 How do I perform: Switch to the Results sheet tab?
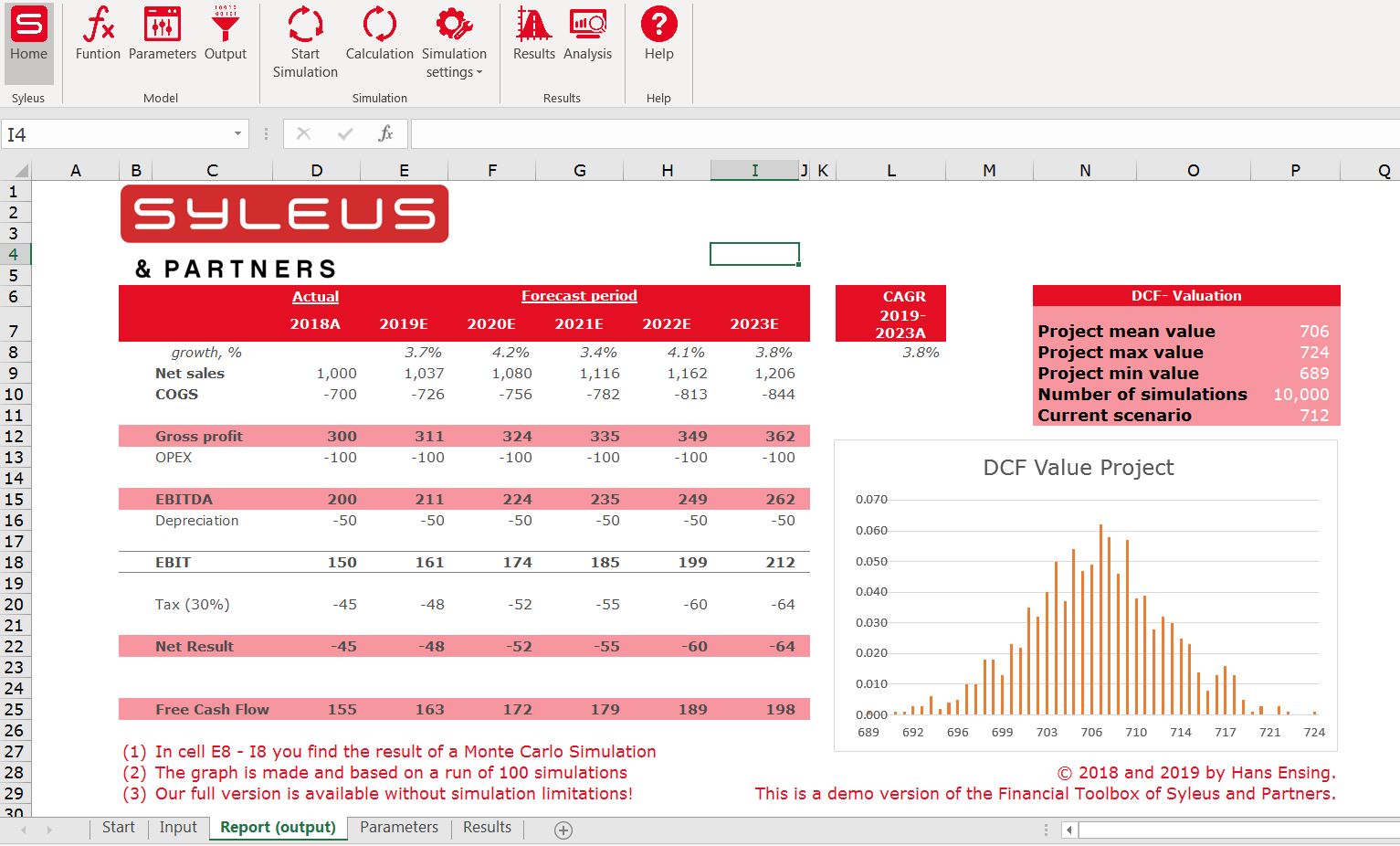pyautogui.click(x=487, y=828)
